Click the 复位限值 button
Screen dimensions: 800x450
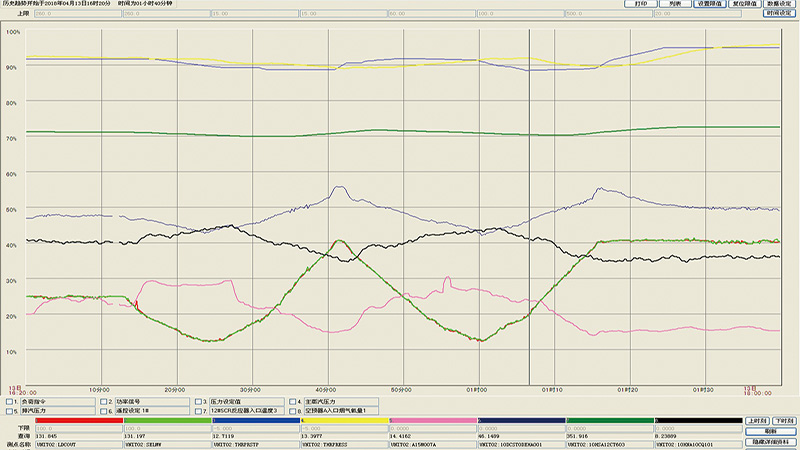pyautogui.click(x=744, y=4)
